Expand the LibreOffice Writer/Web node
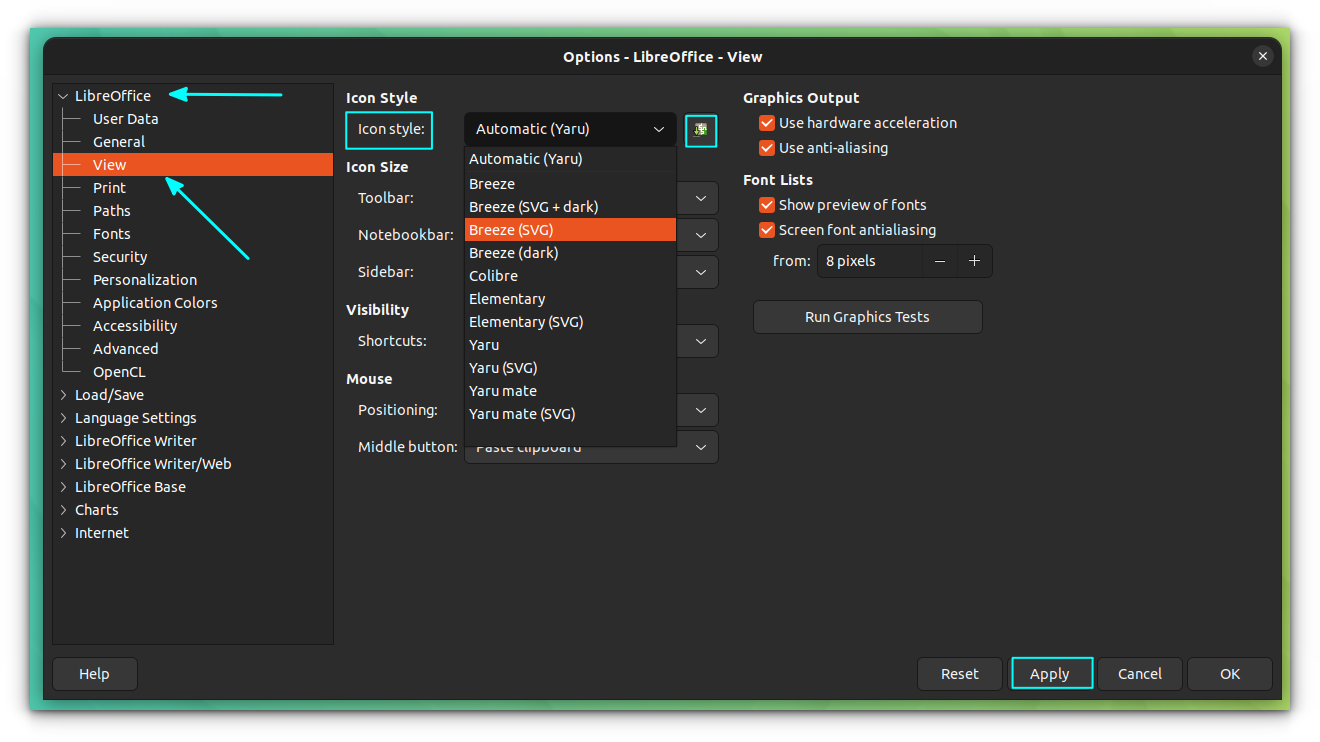The width and height of the screenshot is (1320, 742). pos(63,464)
